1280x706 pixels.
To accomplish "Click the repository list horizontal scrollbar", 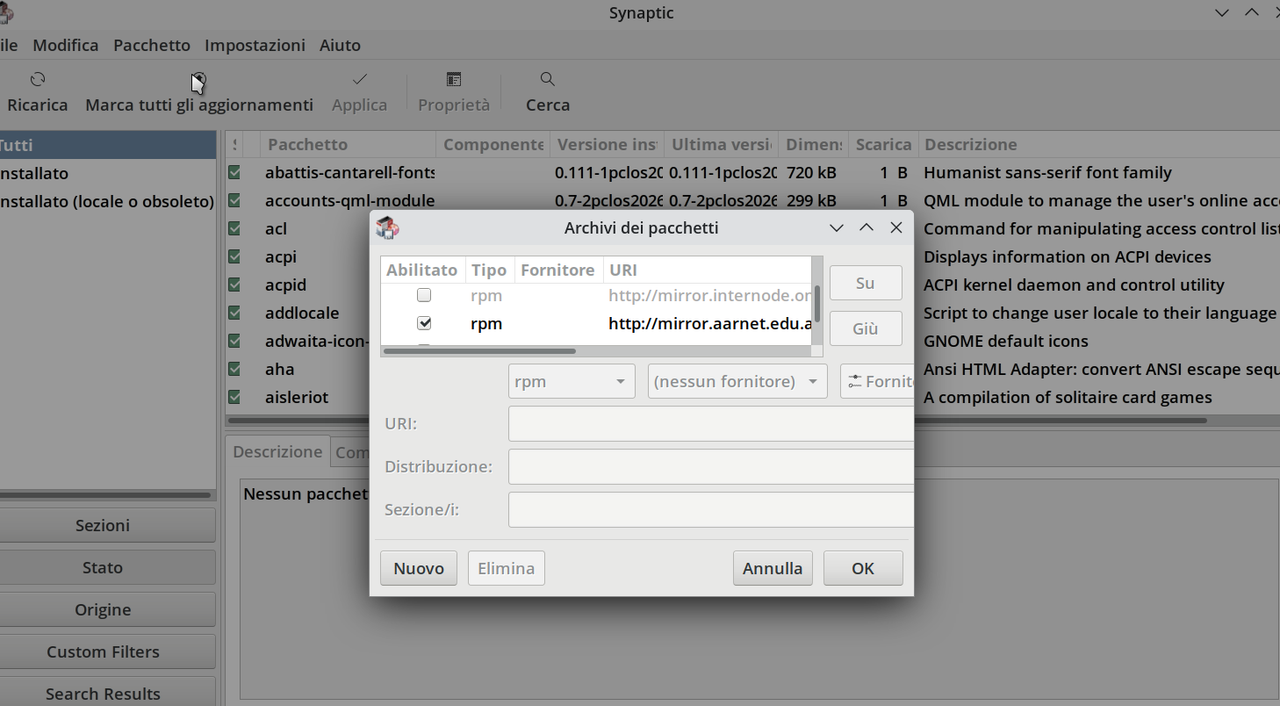I will (480, 351).
